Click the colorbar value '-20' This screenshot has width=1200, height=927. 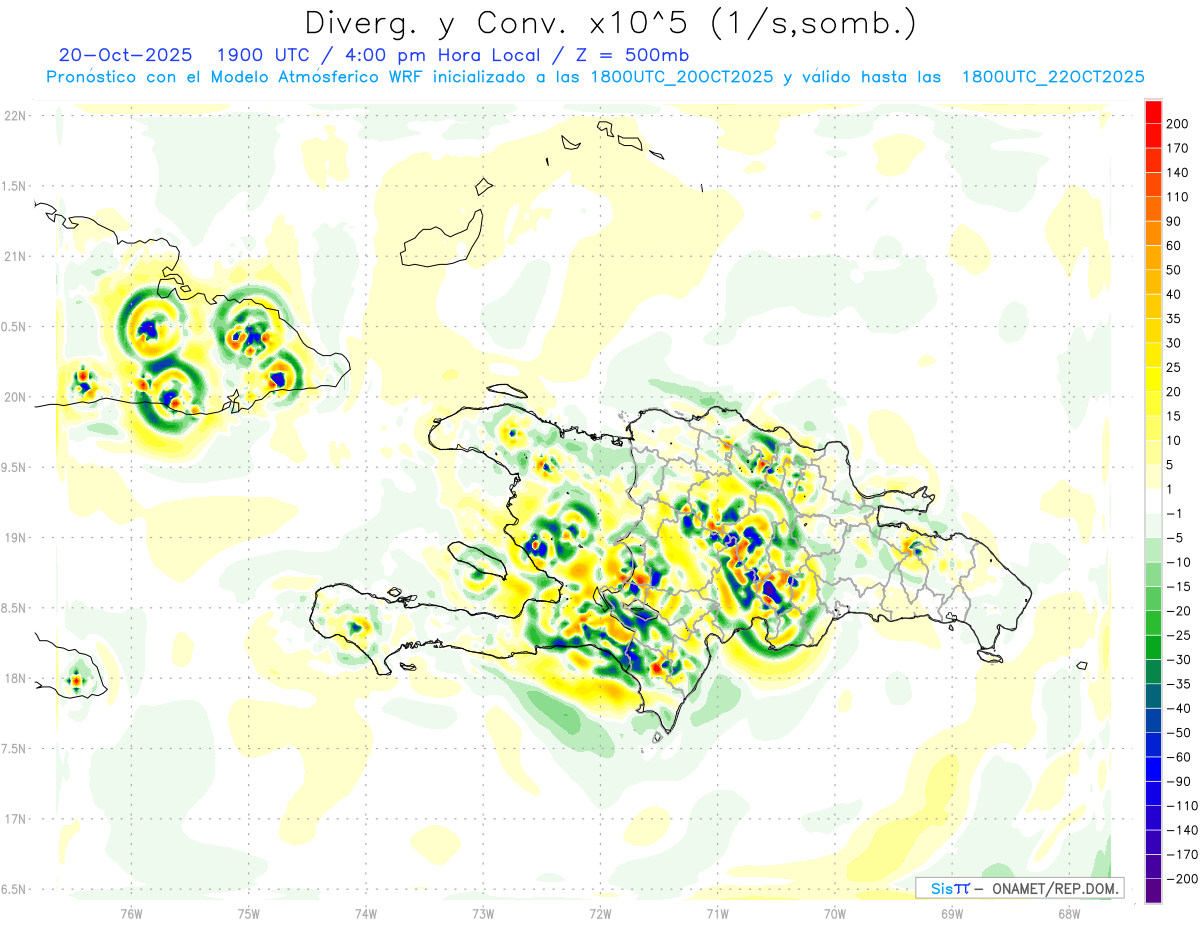coord(1179,611)
